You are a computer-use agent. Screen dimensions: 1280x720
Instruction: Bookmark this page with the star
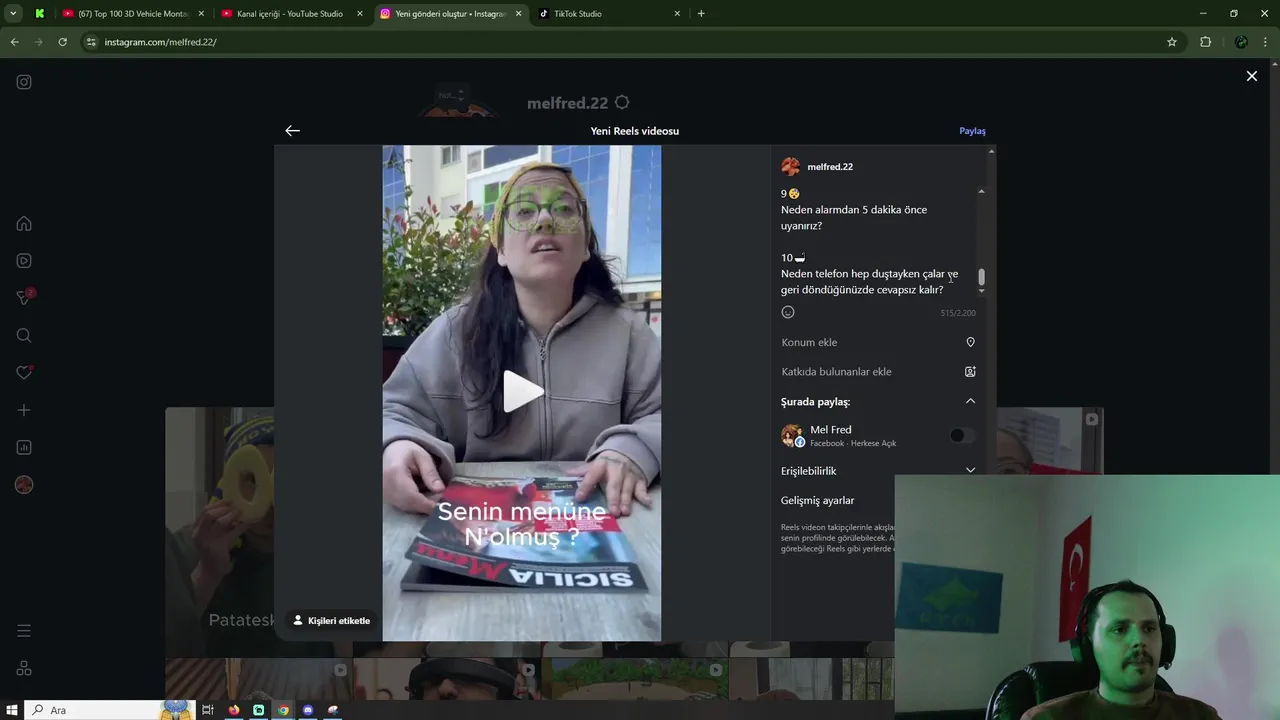click(x=1172, y=42)
